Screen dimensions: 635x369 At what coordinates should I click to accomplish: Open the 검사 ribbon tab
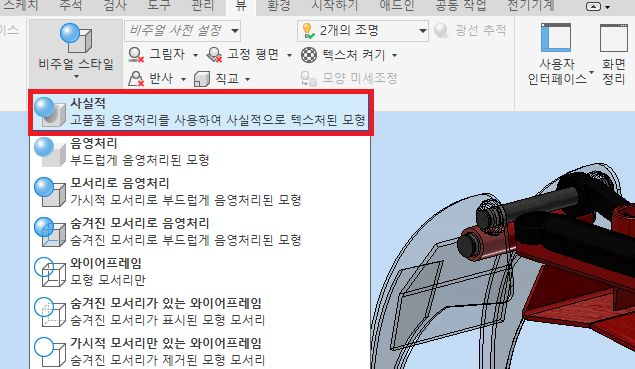115,6
